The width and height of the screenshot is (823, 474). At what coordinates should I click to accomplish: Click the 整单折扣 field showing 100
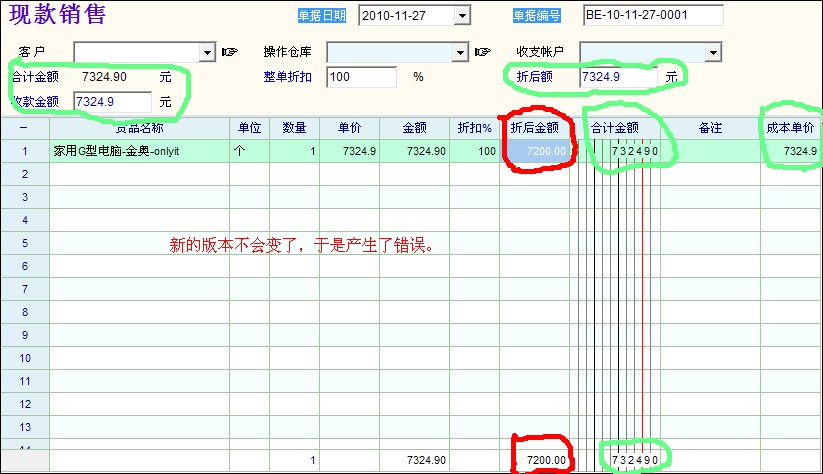pos(361,77)
